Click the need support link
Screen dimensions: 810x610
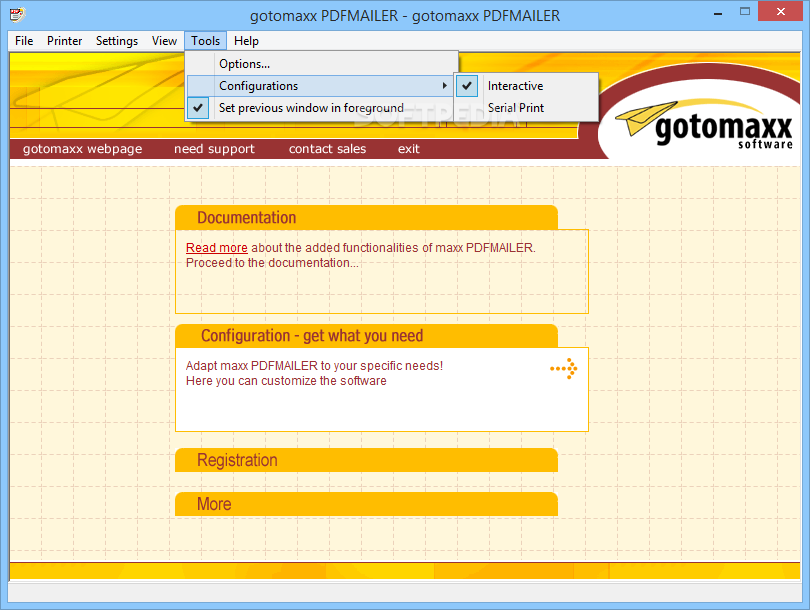coord(214,149)
